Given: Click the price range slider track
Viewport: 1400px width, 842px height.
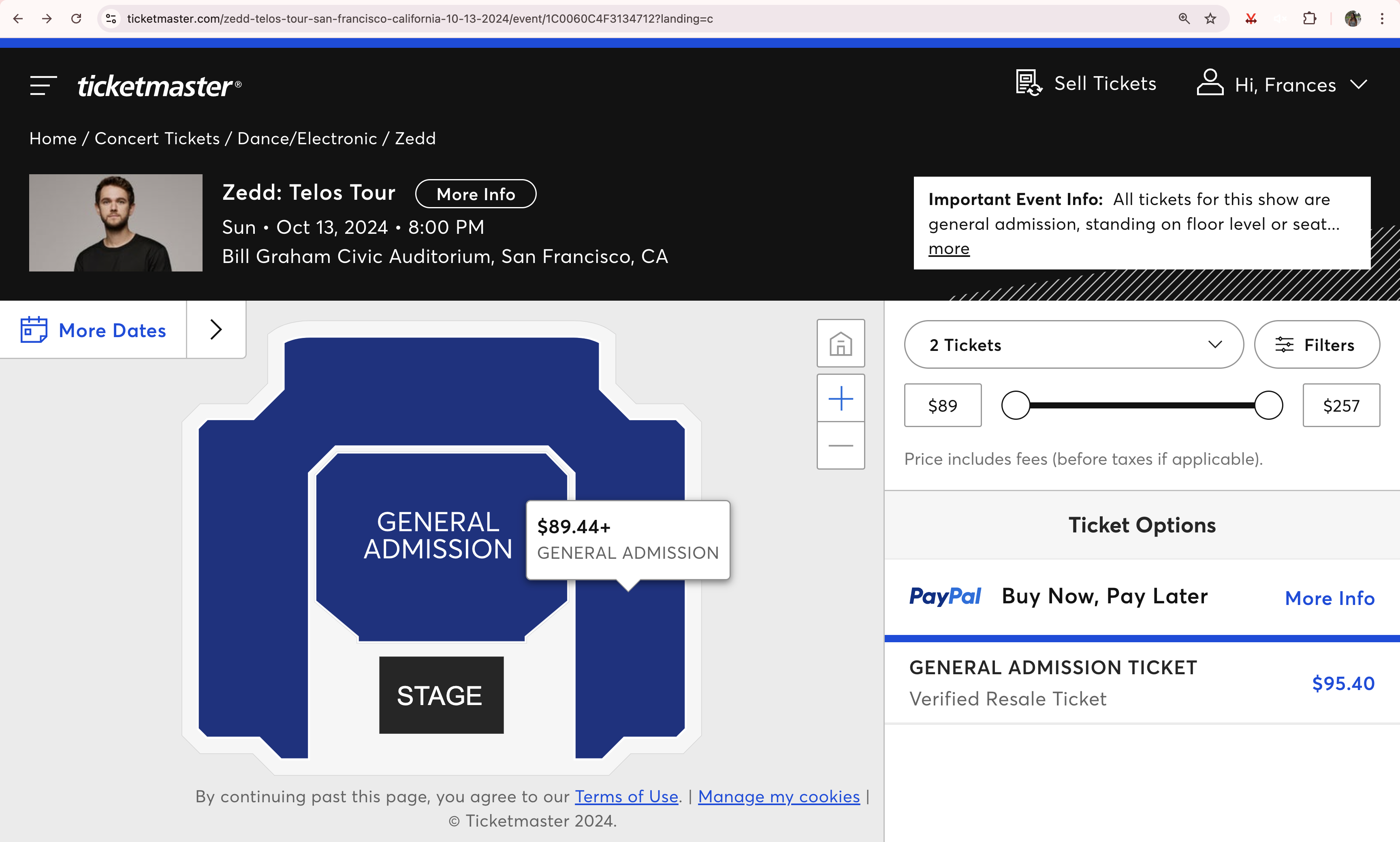Looking at the screenshot, I should (x=1142, y=405).
